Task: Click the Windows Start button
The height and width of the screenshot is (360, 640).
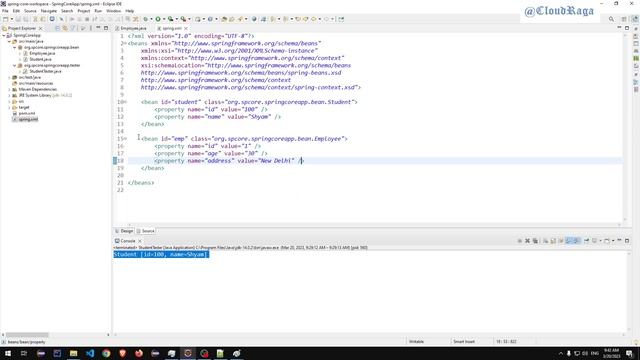Action: 8,353
